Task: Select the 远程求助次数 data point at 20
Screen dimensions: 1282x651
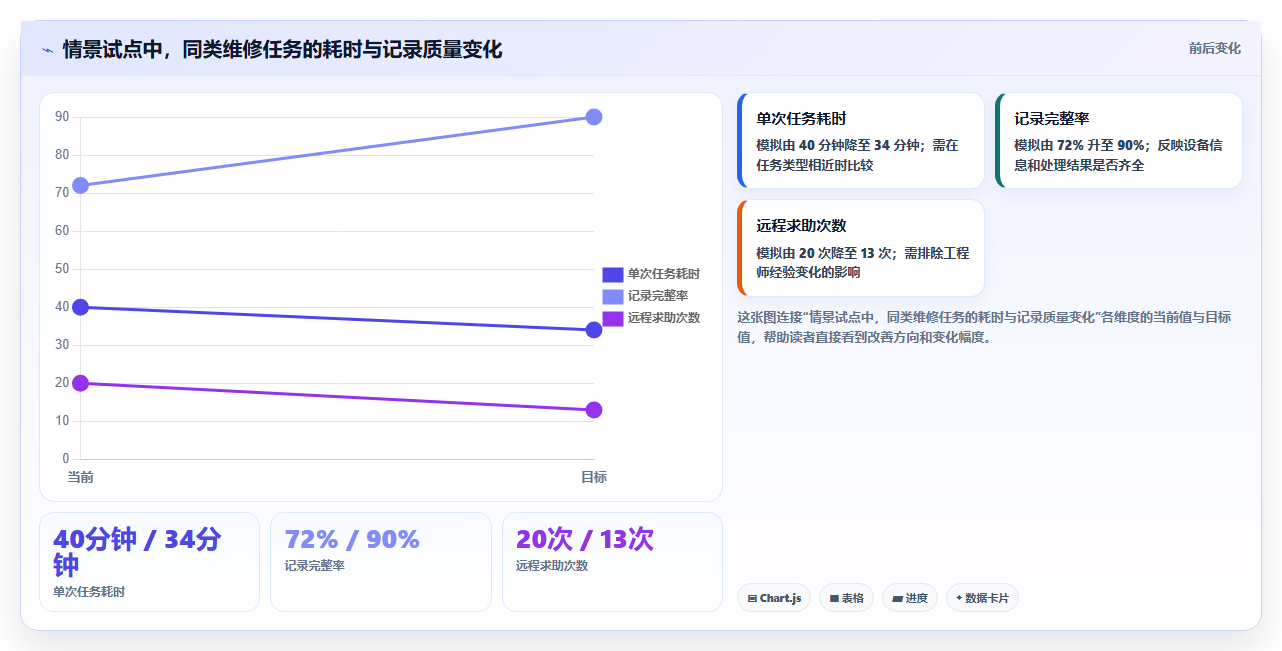Action: 81,383
